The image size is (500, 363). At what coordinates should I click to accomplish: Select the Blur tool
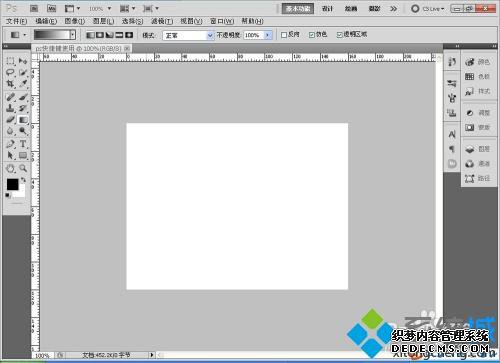[10, 130]
